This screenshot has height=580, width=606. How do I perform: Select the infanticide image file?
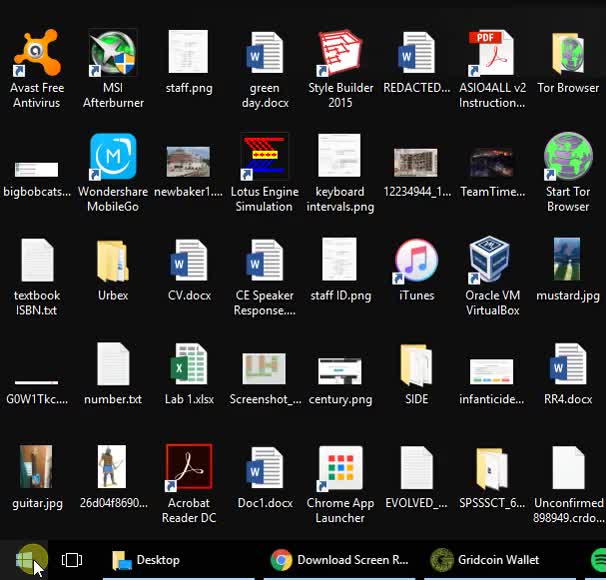[491, 371]
